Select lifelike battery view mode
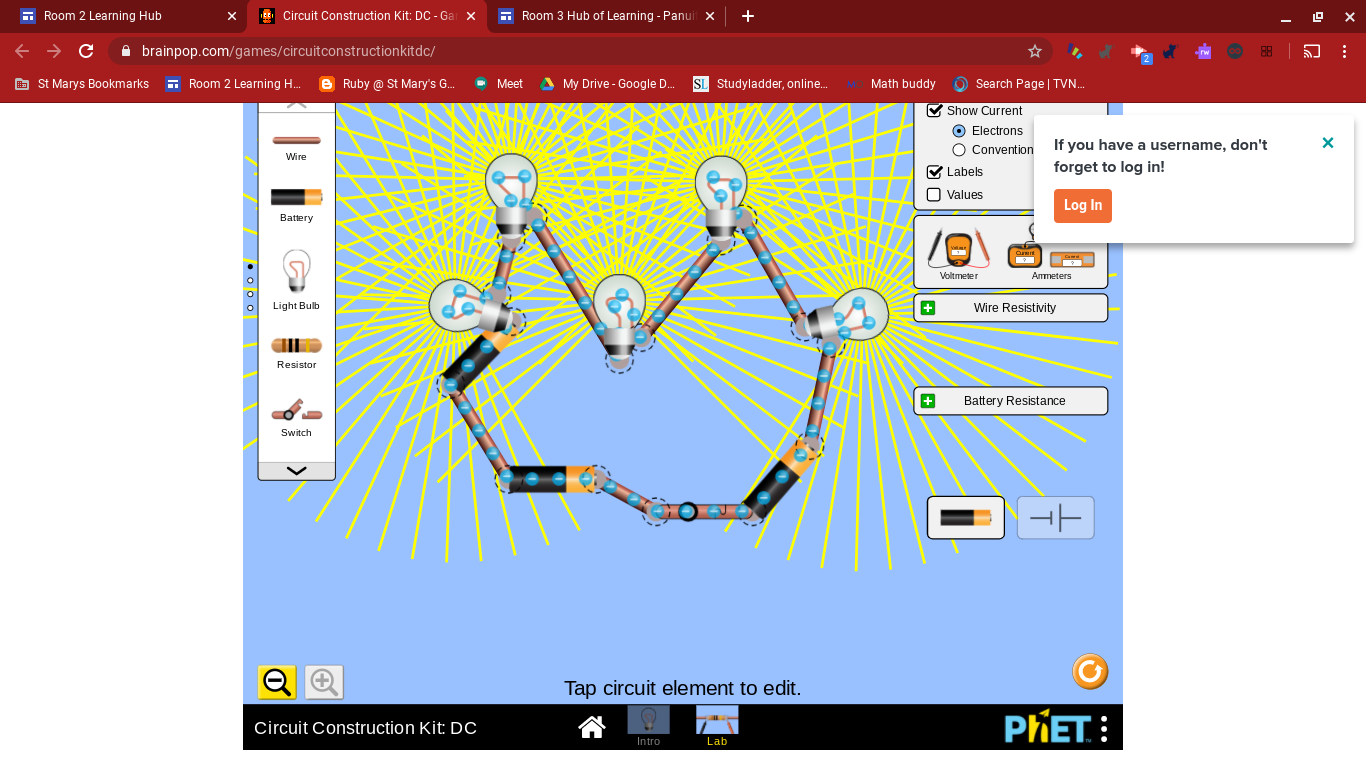The height and width of the screenshot is (768, 1366). 966,517
